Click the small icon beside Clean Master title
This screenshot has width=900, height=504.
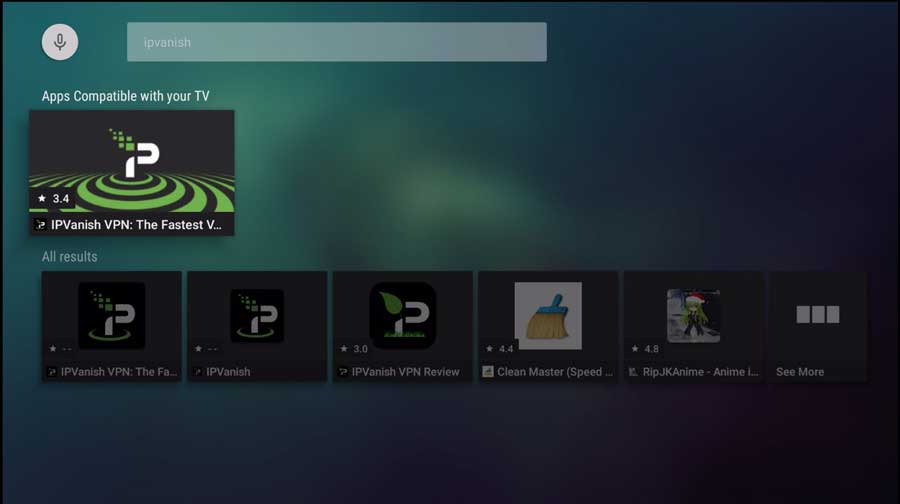[488, 372]
